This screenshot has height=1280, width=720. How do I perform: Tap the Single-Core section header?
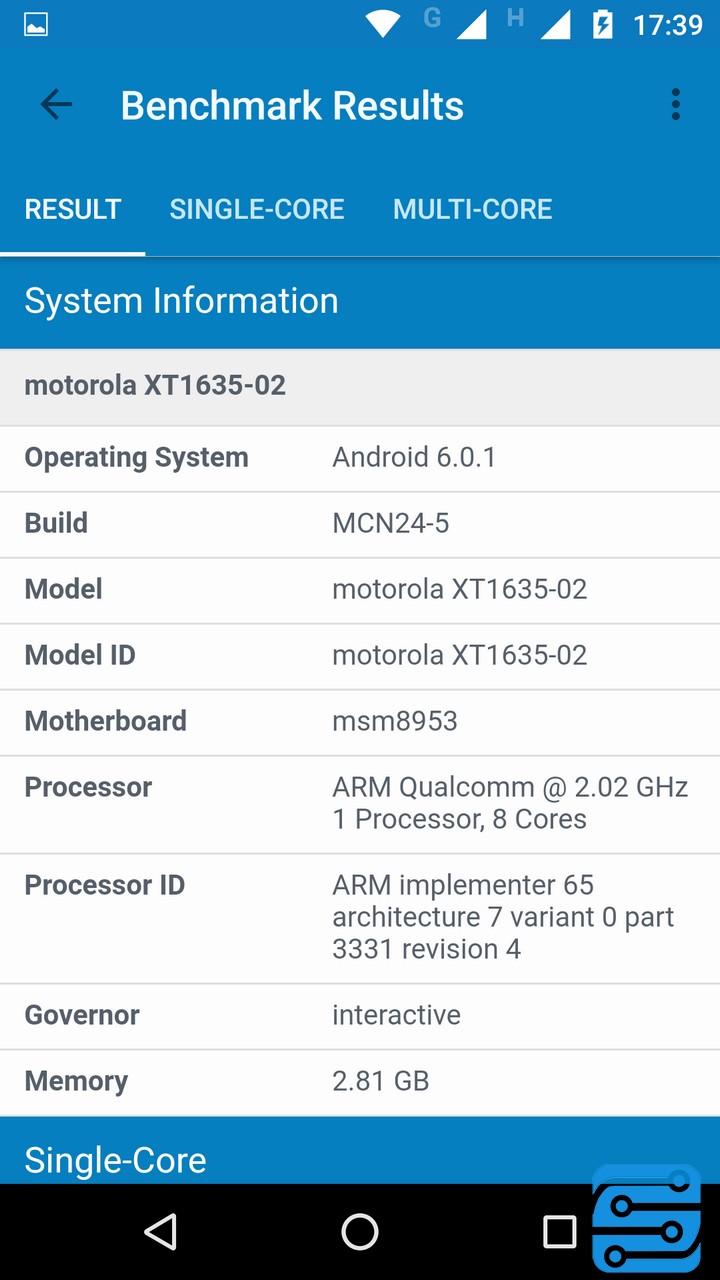click(115, 1160)
